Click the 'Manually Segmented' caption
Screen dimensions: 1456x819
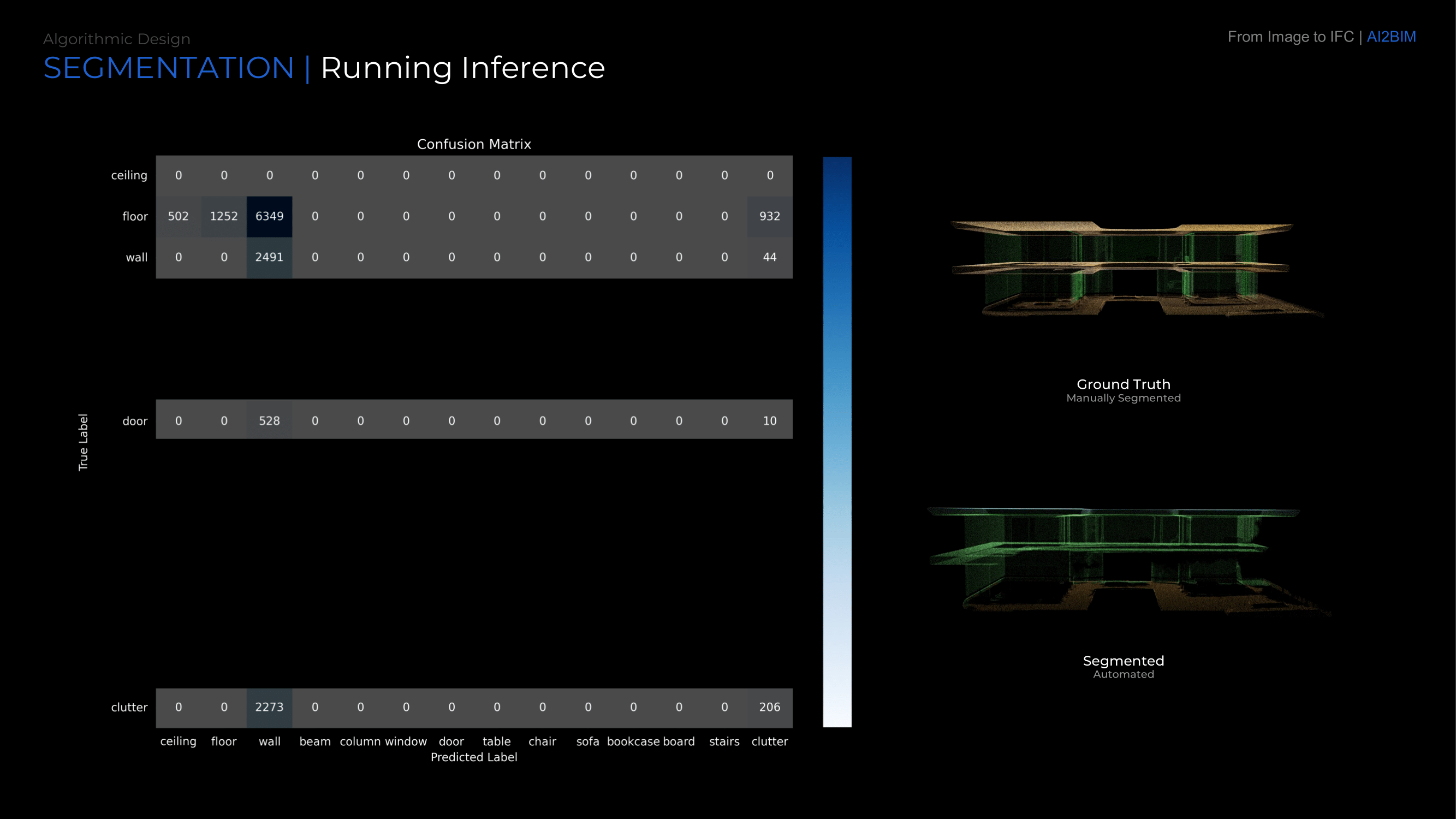pos(1123,399)
